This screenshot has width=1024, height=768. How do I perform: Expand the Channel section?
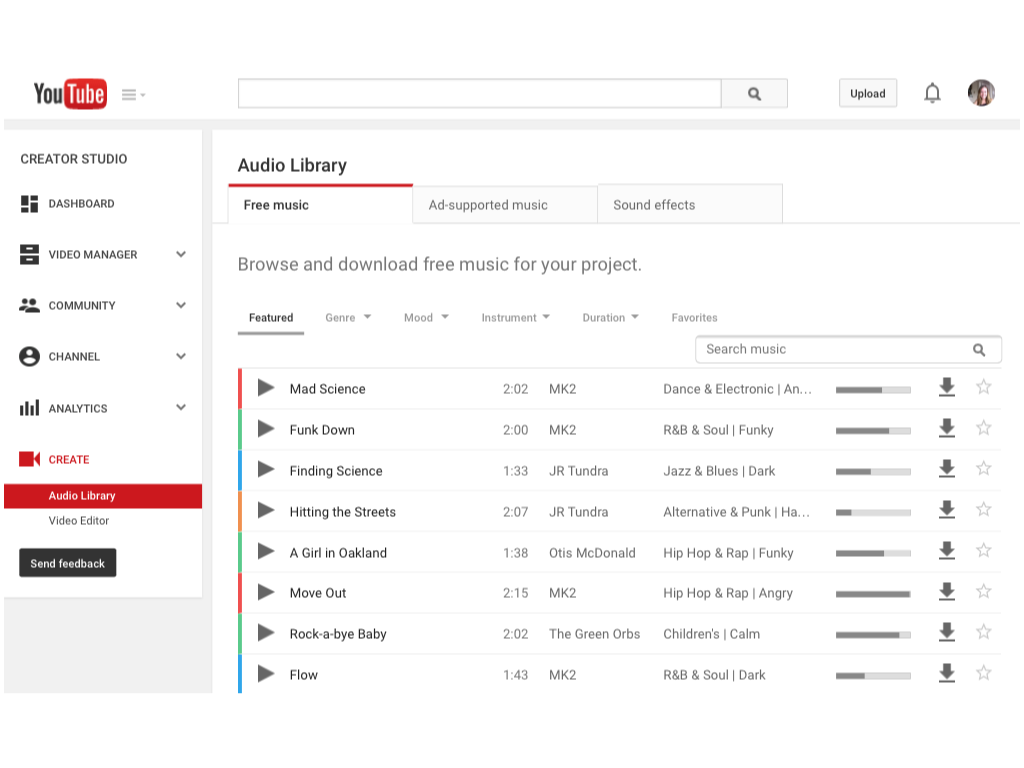181,356
